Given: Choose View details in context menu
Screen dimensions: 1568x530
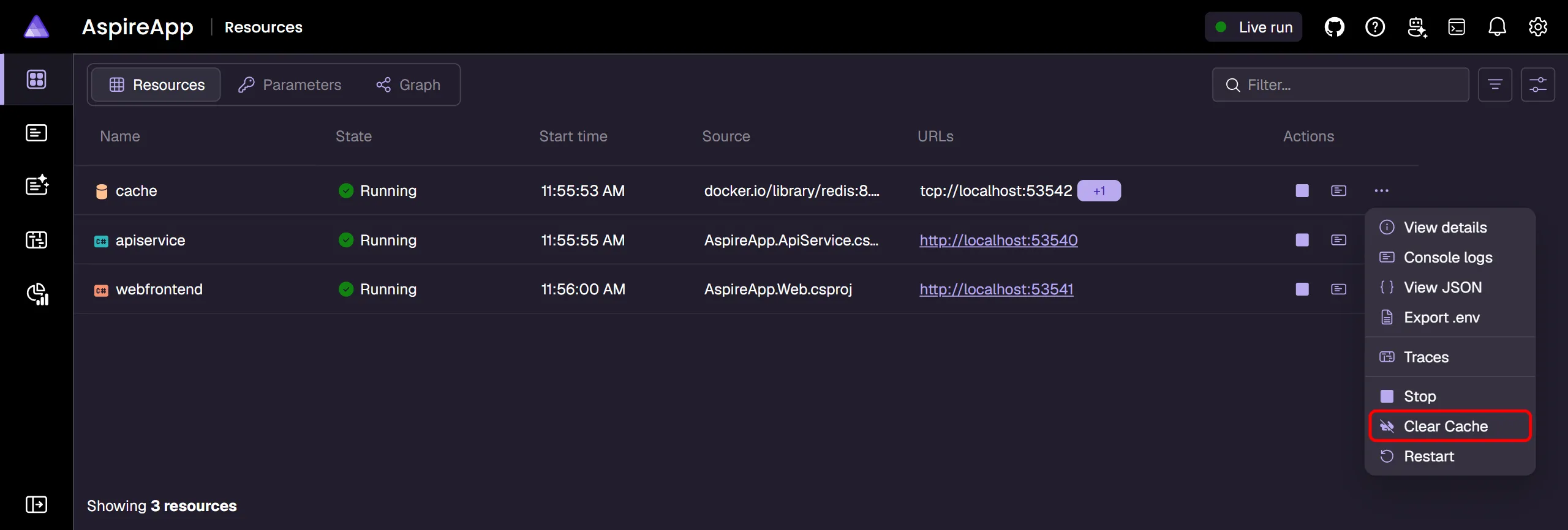Looking at the screenshot, I should pos(1450,228).
